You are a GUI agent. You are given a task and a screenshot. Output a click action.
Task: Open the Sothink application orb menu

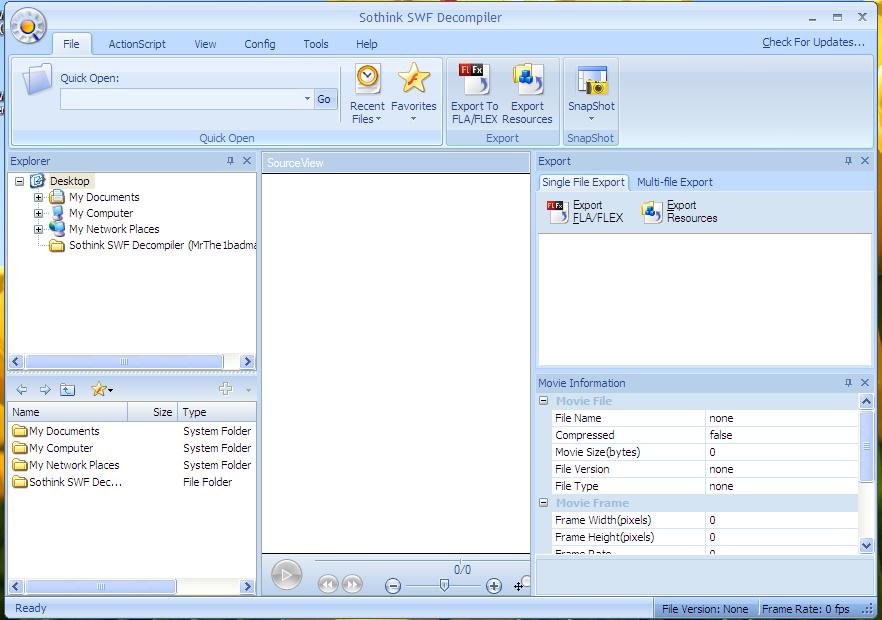point(28,26)
